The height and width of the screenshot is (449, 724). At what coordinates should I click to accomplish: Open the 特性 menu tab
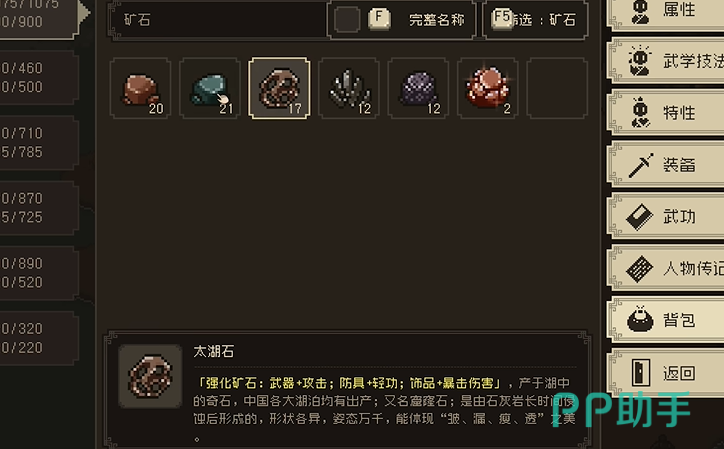[x=667, y=113]
